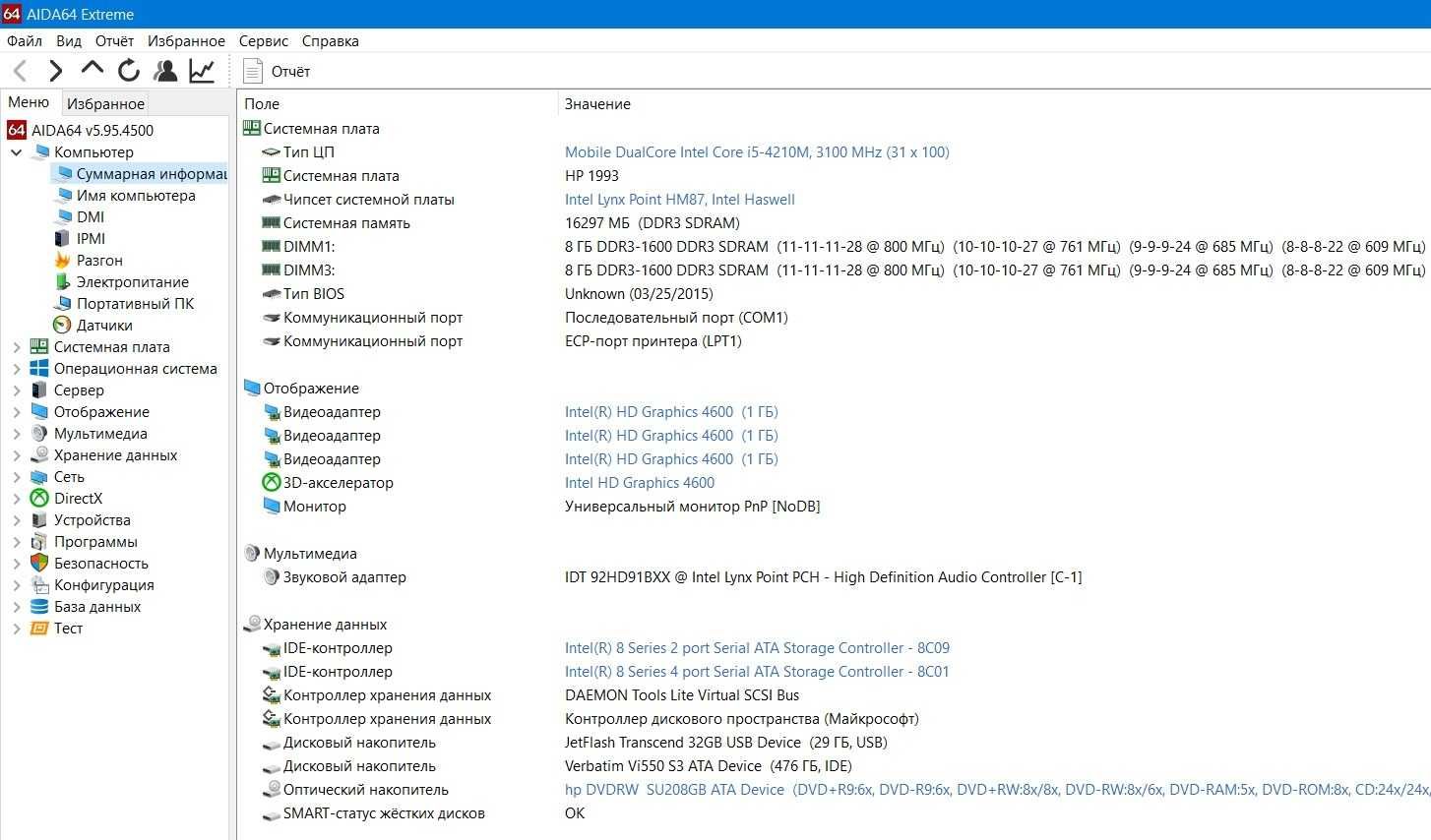
Task: Go up one level with the Up arrow
Action: [x=93, y=69]
